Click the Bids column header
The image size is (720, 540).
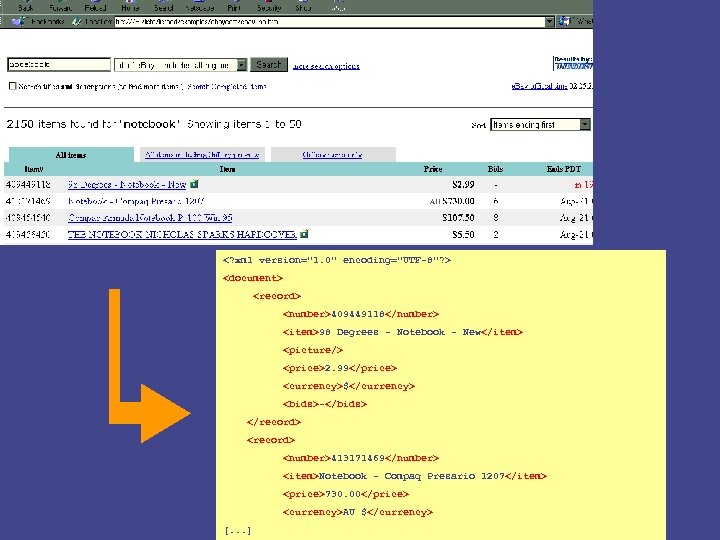pos(495,169)
